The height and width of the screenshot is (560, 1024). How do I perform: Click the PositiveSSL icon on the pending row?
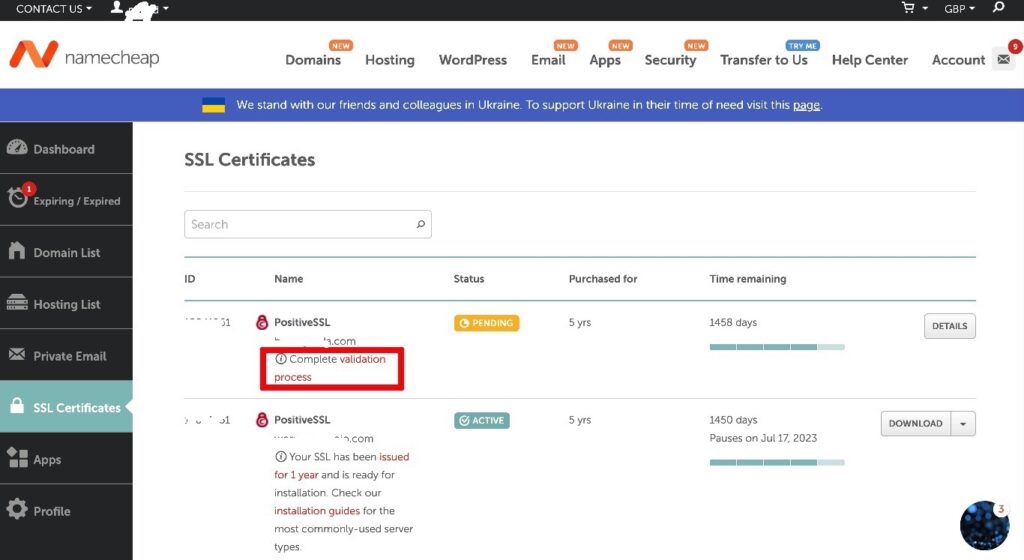point(262,322)
